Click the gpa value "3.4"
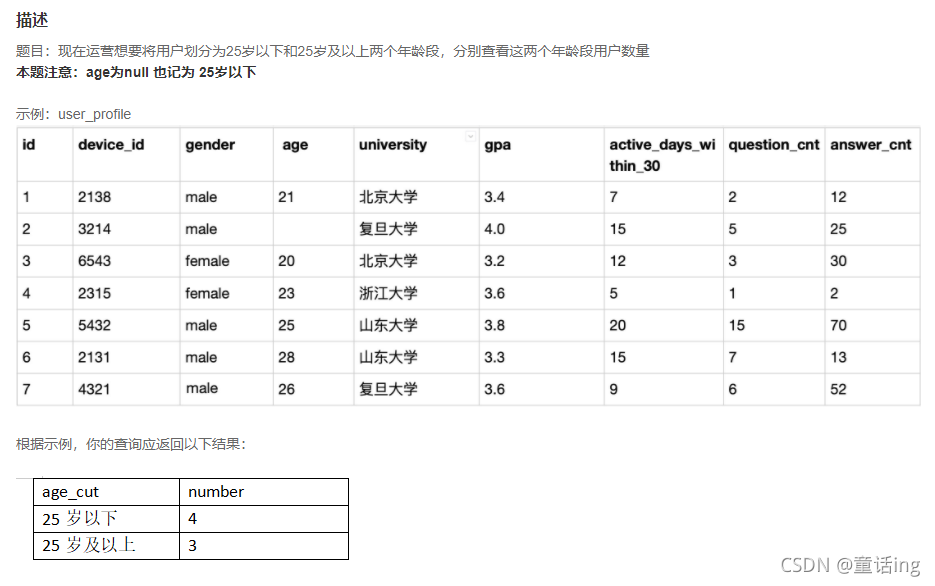 coord(494,197)
